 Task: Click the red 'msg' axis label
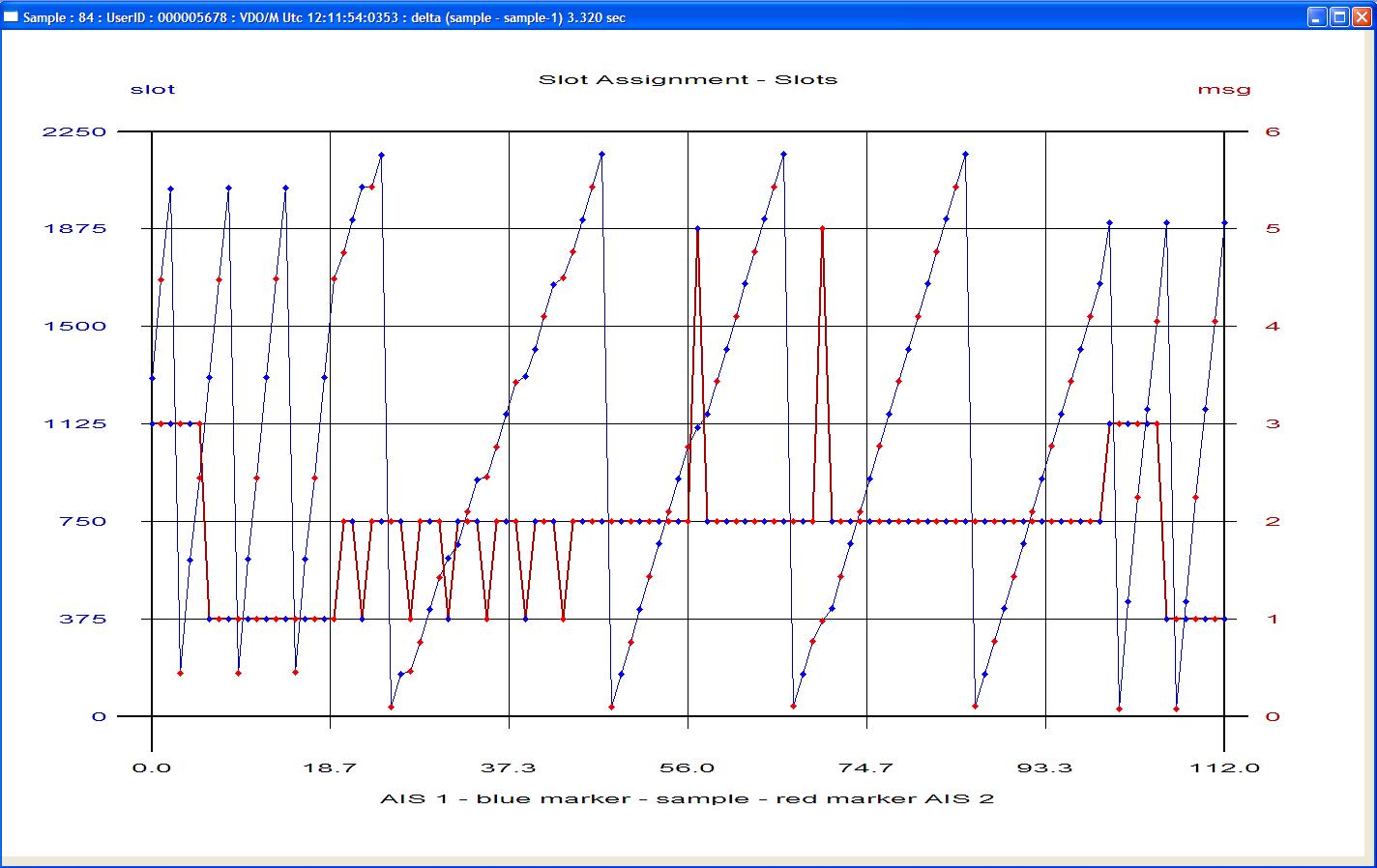1224,89
